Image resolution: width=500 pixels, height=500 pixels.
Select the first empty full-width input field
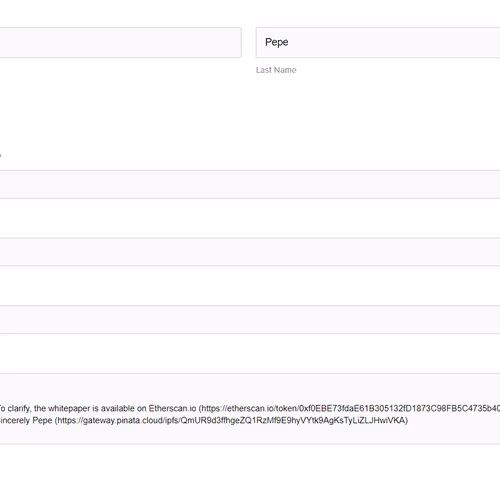click(x=250, y=184)
